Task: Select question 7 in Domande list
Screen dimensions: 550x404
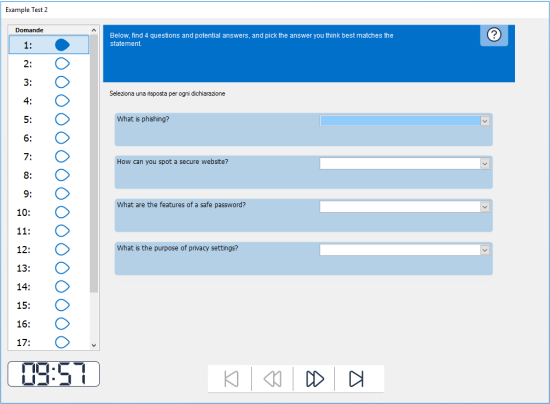Action: pyautogui.click(x=49, y=156)
